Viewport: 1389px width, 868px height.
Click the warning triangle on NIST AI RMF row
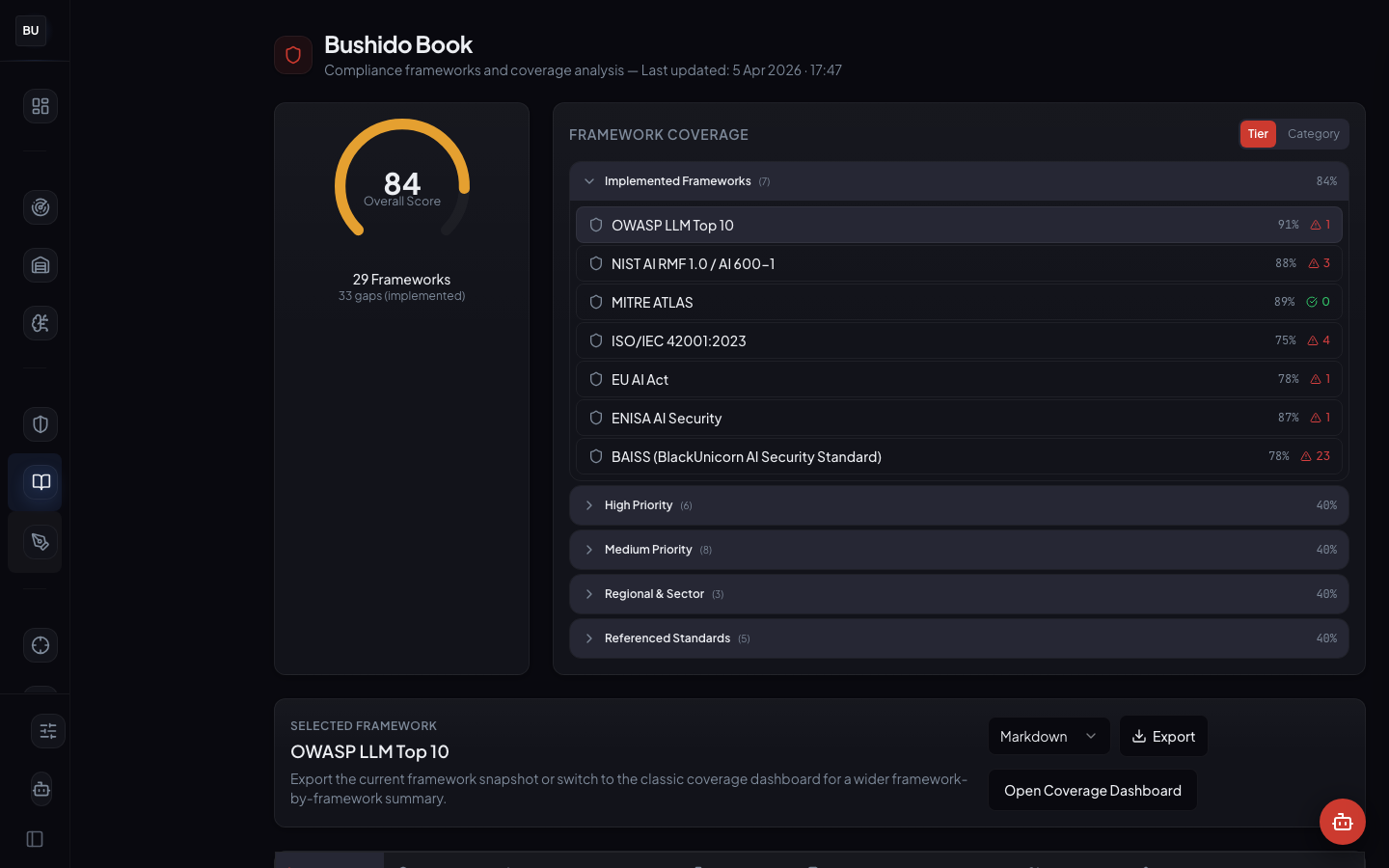1314,263
